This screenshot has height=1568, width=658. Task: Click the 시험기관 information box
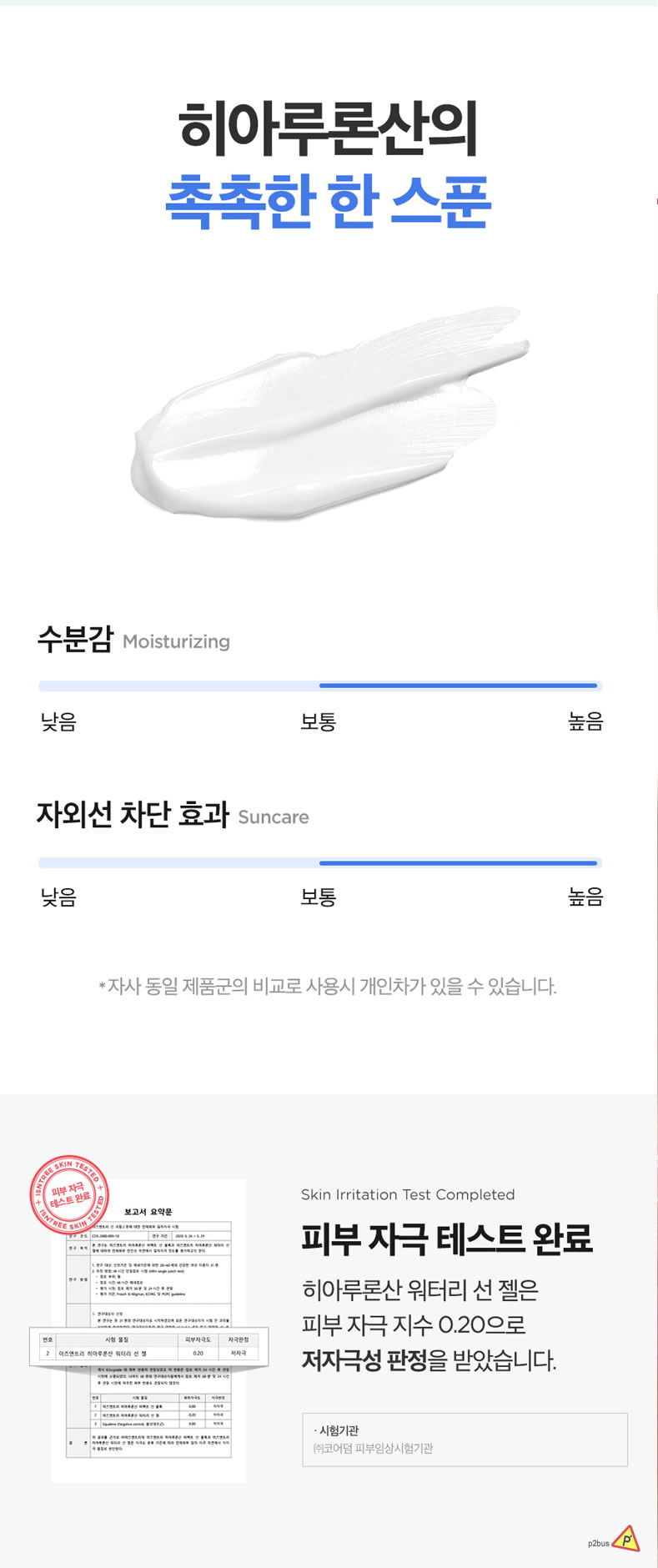465,1440
